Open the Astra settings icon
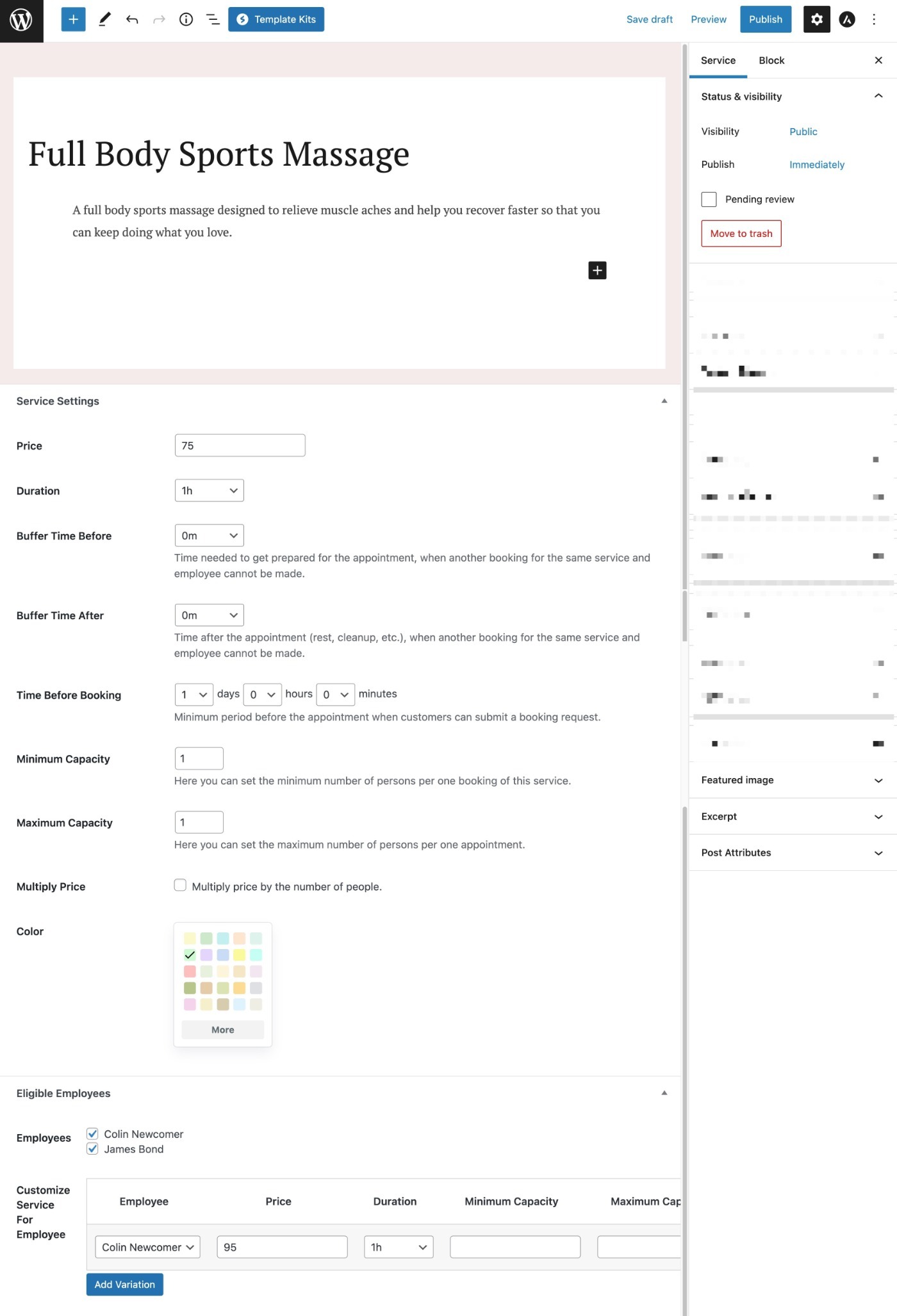 coord(847,19)
